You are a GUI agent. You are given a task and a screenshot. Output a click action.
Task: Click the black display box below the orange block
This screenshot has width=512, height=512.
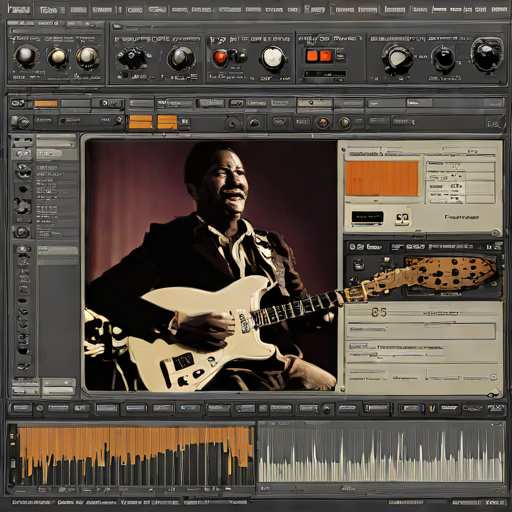[x=367, y=217]
